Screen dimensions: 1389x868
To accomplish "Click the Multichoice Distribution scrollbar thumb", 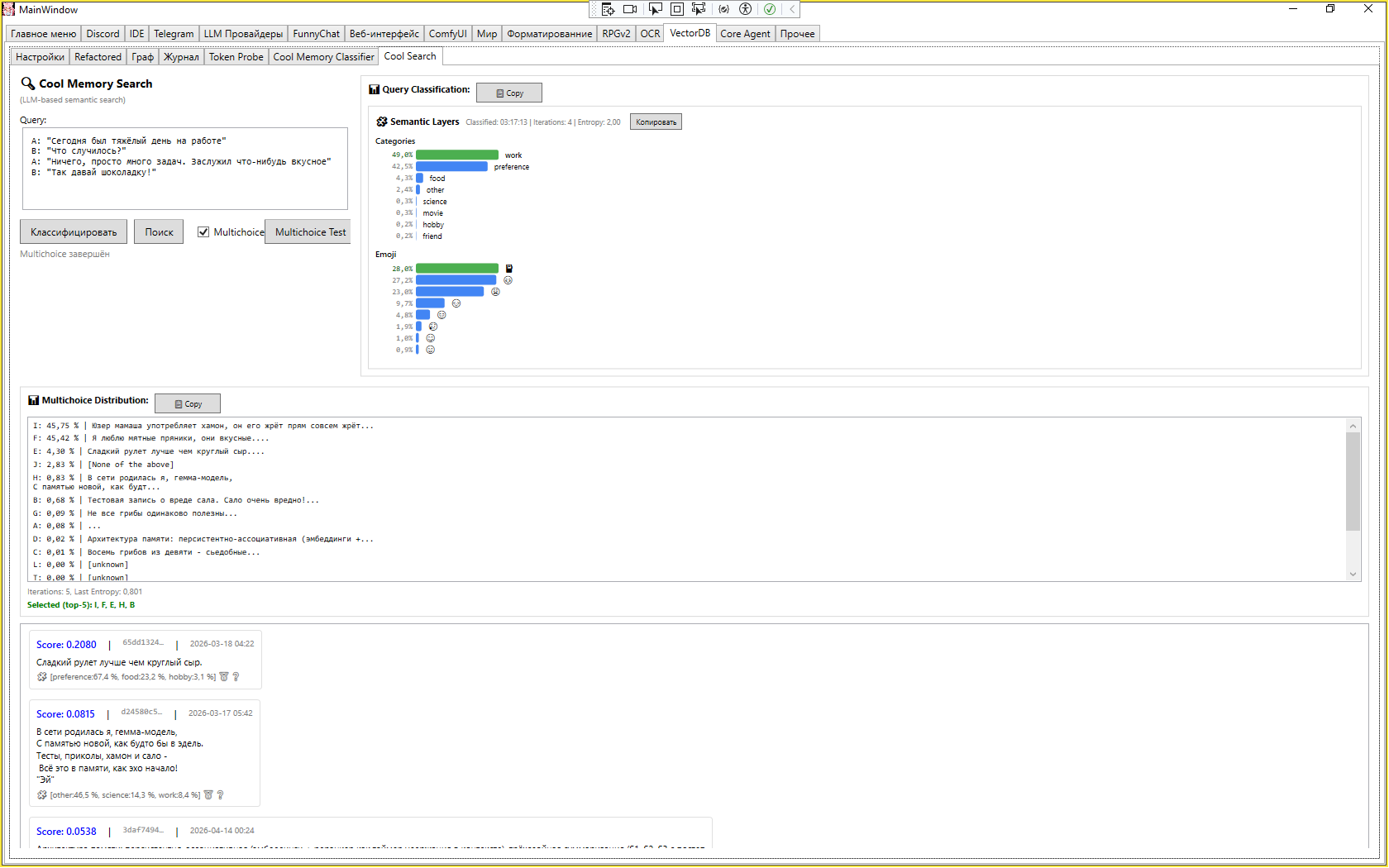I will click(x=1353, y=481).
